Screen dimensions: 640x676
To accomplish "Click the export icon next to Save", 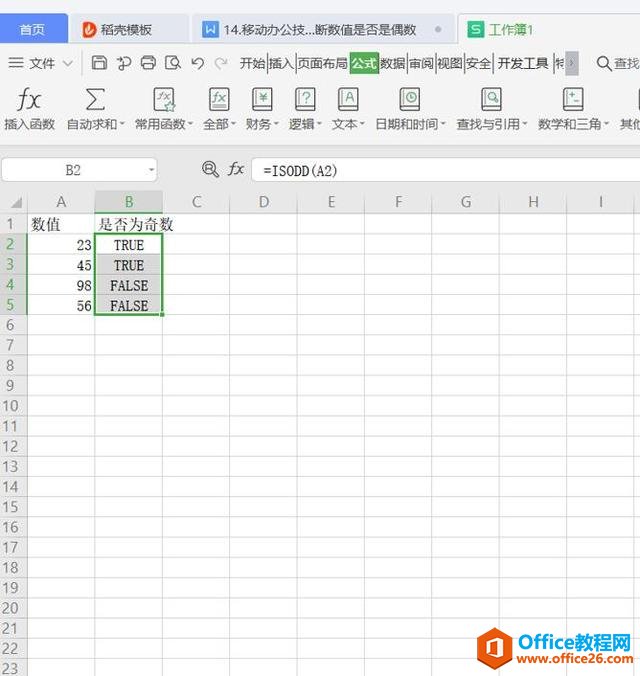I will tap(124, 63).
